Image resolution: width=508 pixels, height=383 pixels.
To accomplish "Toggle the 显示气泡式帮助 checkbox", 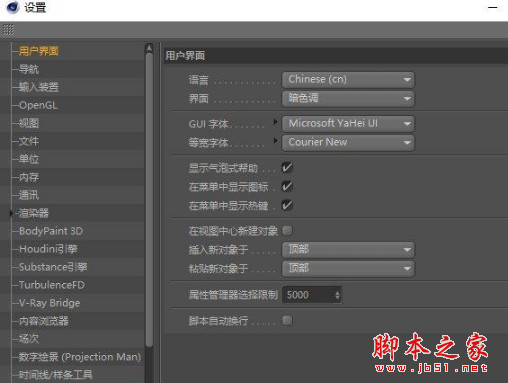I will pyautogui.click(x=287, y=167).
